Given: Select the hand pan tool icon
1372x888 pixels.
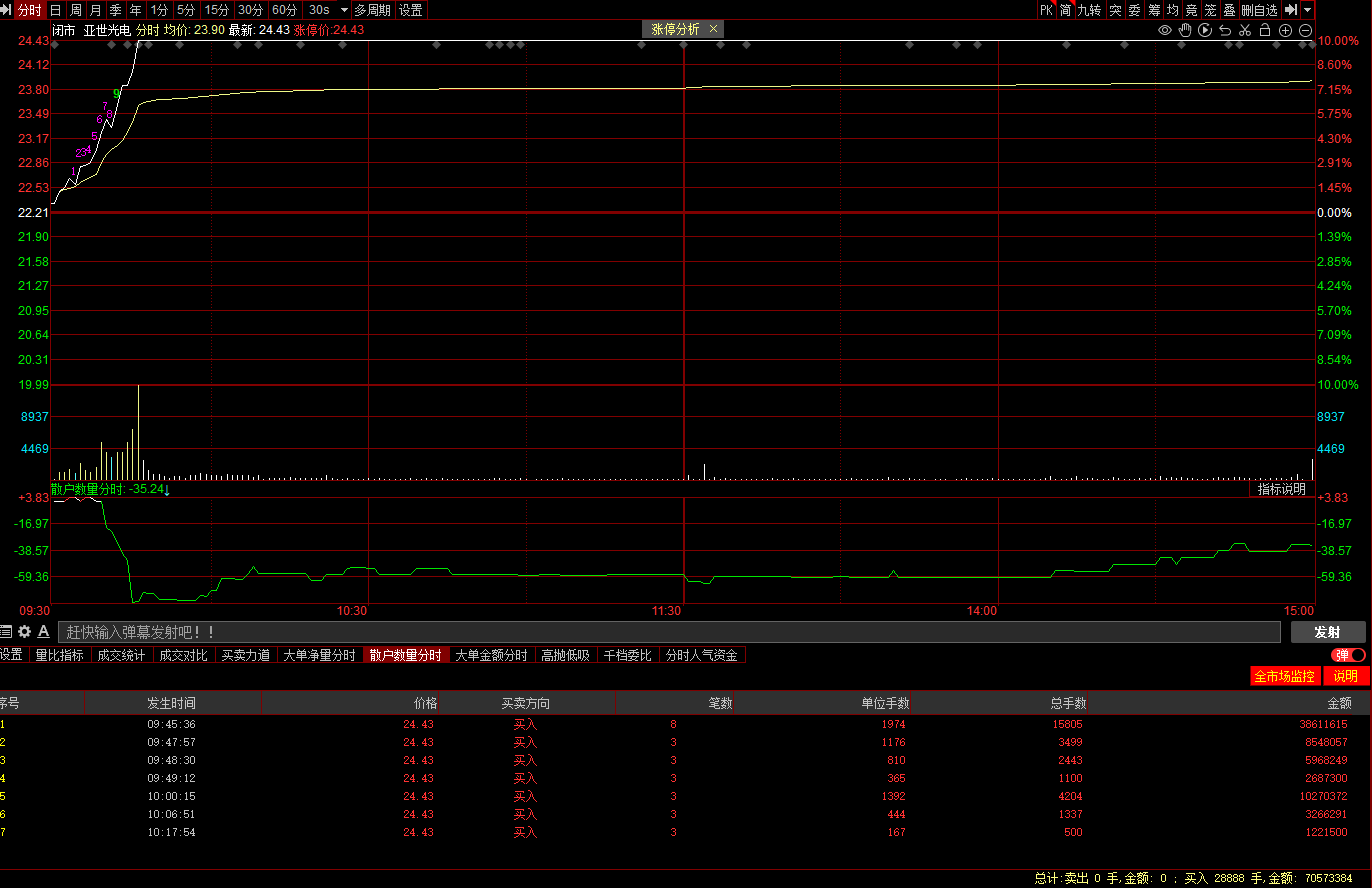Looking at the screenshot, I should click(x=1185, y=30).
